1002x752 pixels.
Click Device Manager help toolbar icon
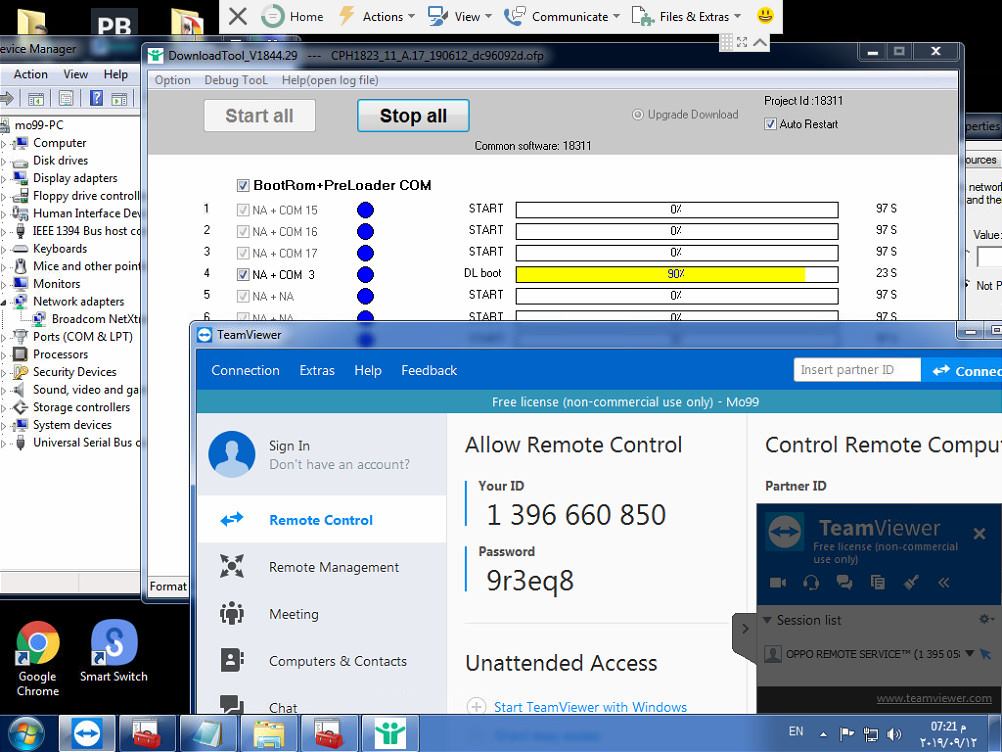coord(96,98)
